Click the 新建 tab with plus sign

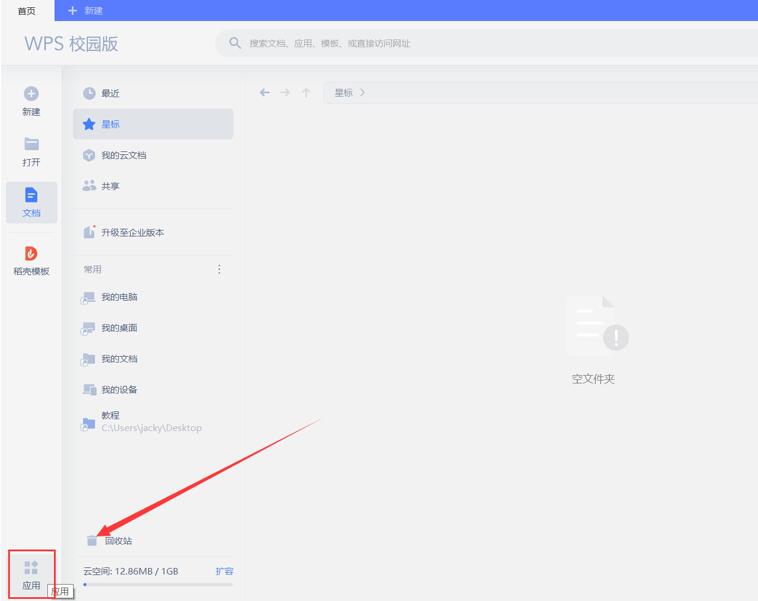[x=85, y=11]
